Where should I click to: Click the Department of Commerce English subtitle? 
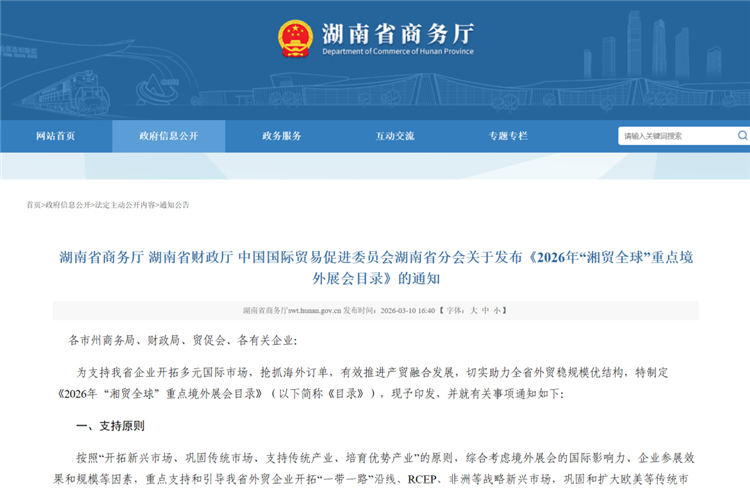tap(398, 51)
